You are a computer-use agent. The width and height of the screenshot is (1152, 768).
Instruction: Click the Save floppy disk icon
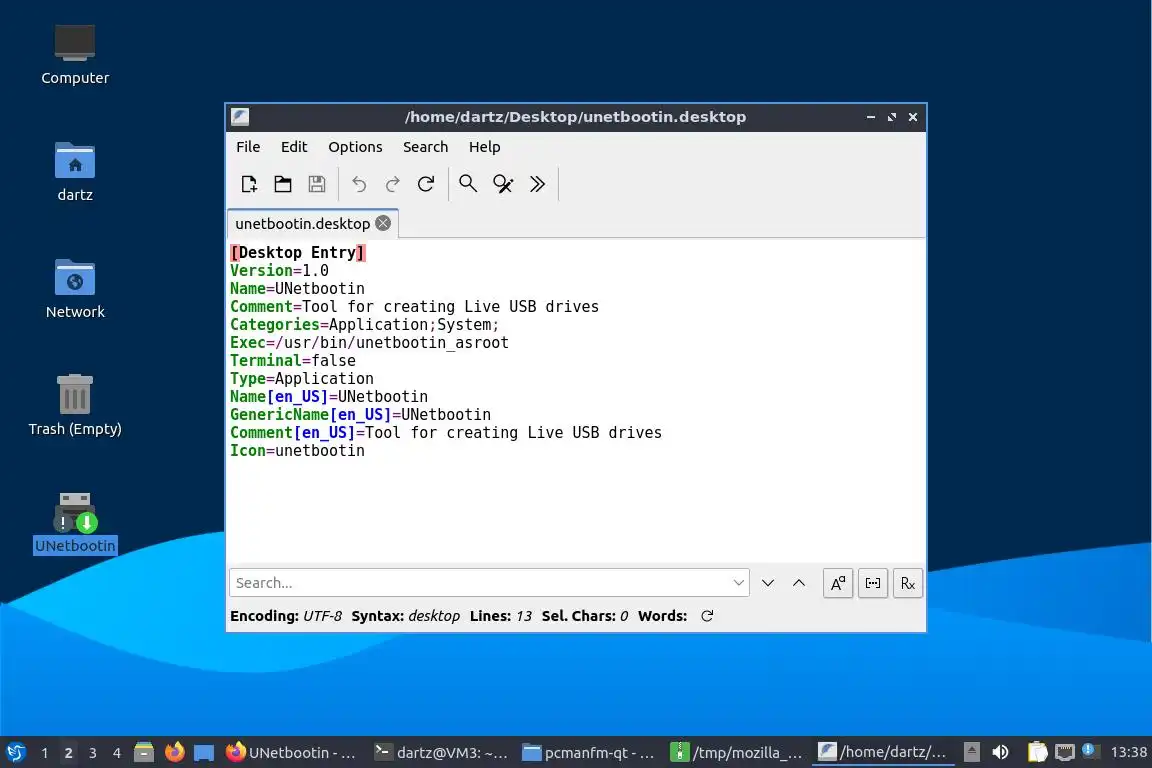click(317, 184)
